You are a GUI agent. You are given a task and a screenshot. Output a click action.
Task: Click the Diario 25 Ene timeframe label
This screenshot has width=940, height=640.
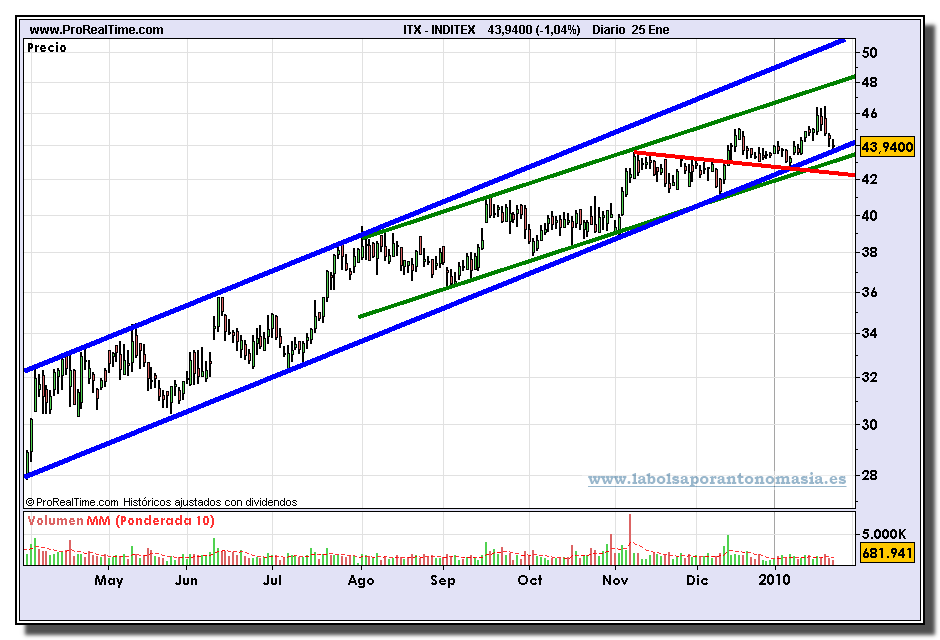[631, 29]
